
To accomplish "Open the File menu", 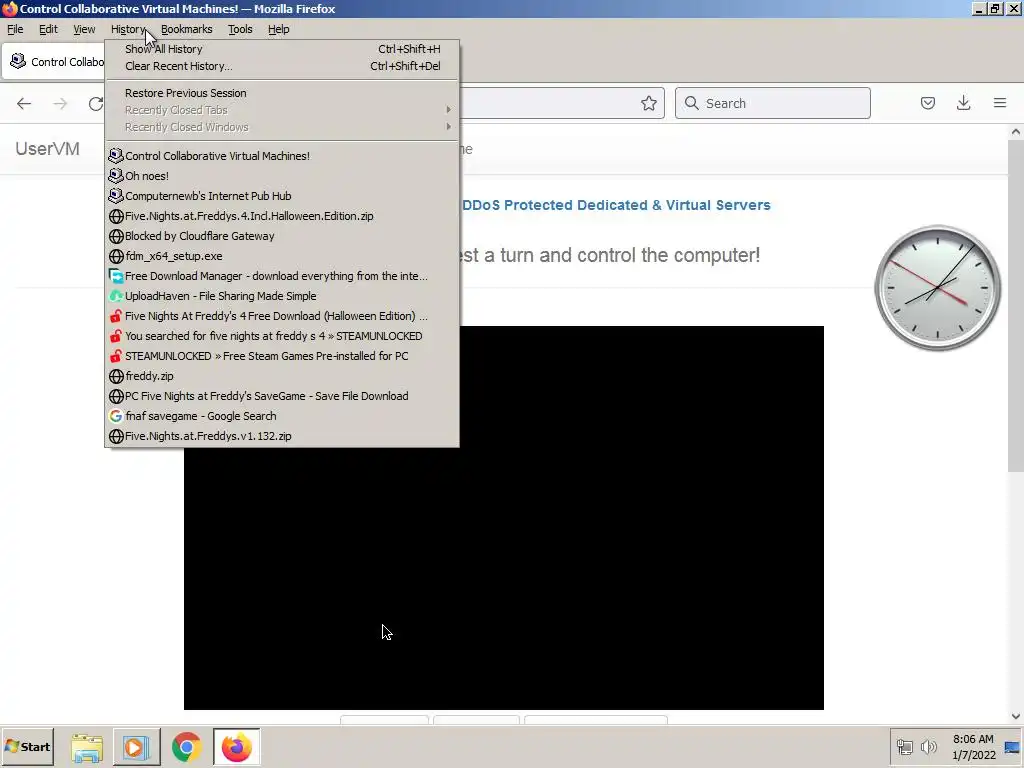I will tap(15, 29).
